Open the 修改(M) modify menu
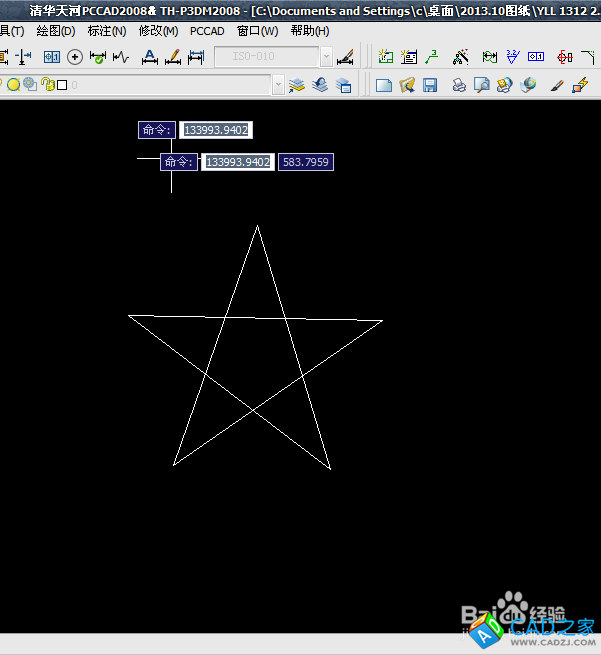Viewport: 601px width, 655px height. point(158,31)
